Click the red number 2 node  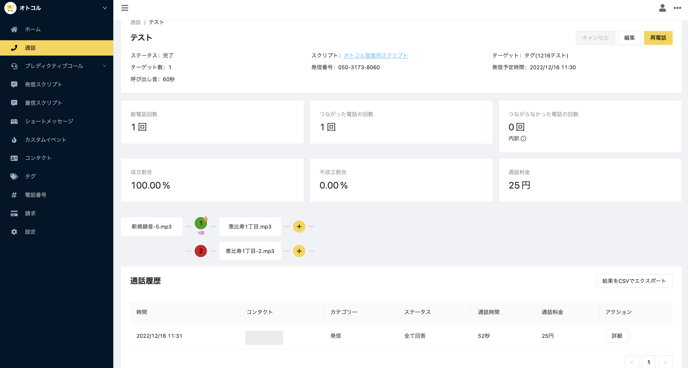coord(201,251)
